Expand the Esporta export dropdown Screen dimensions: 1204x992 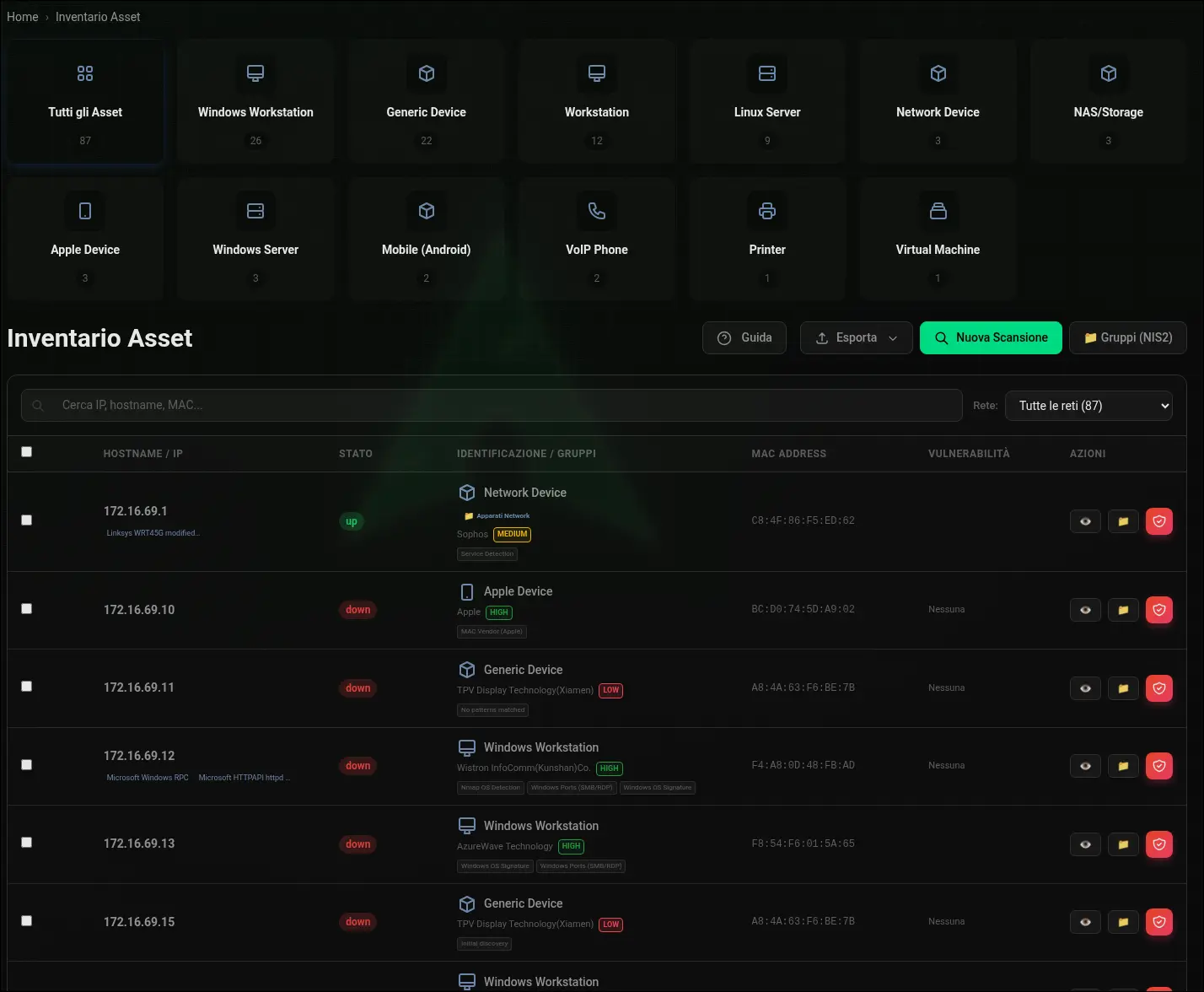(x=856, y=337)
